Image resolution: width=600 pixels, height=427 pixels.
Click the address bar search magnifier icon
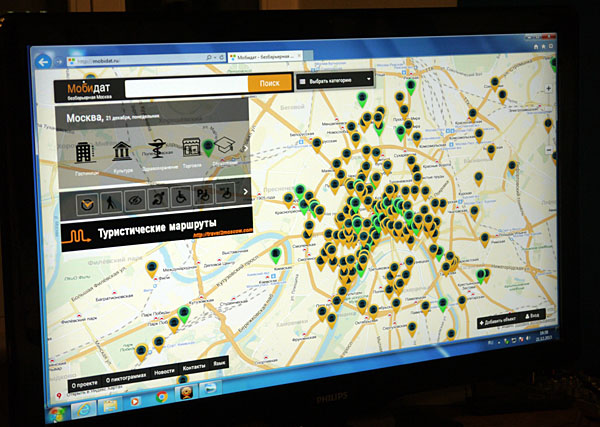coord(209,58)
